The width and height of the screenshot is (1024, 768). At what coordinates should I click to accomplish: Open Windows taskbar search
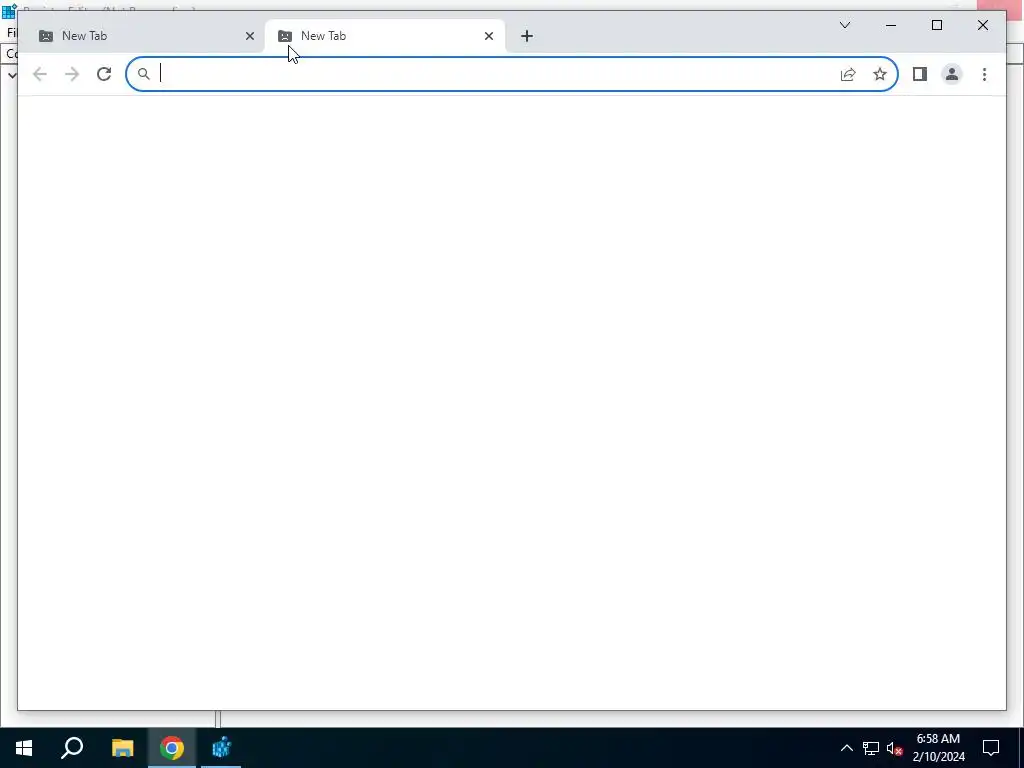(72, 748)
